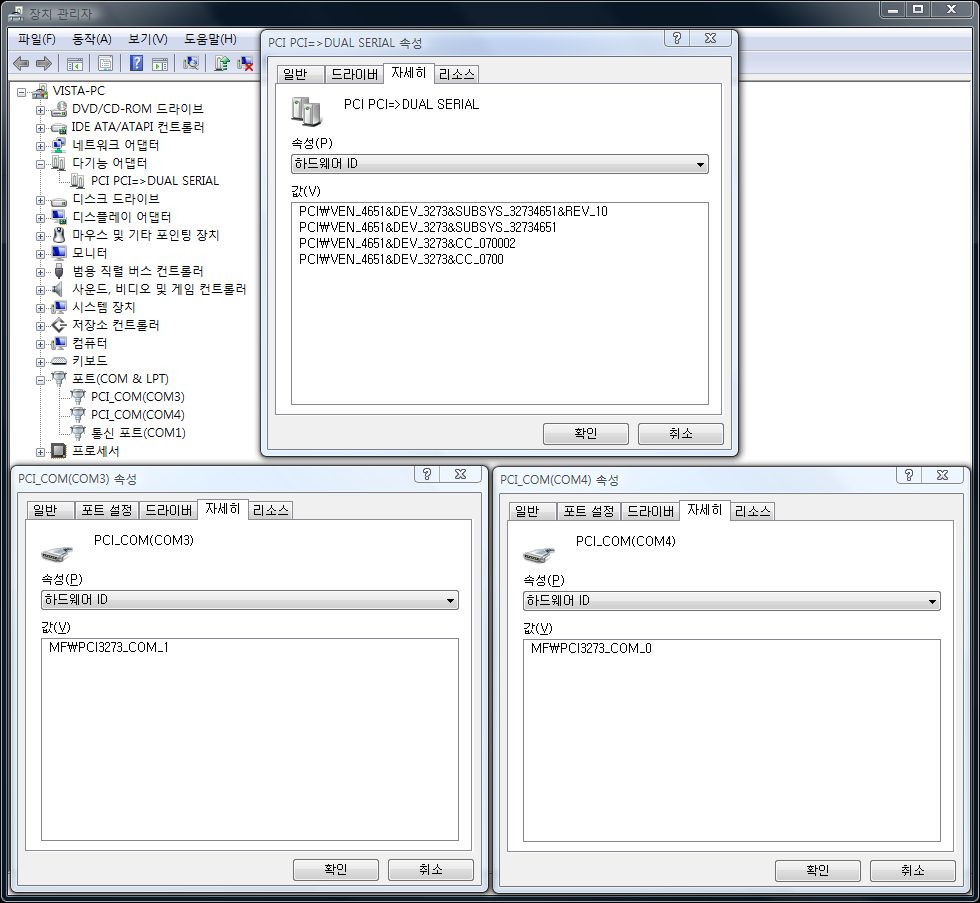
Task: Select the 통신 포트(COM1) port icon
Action: pos(78,432)
